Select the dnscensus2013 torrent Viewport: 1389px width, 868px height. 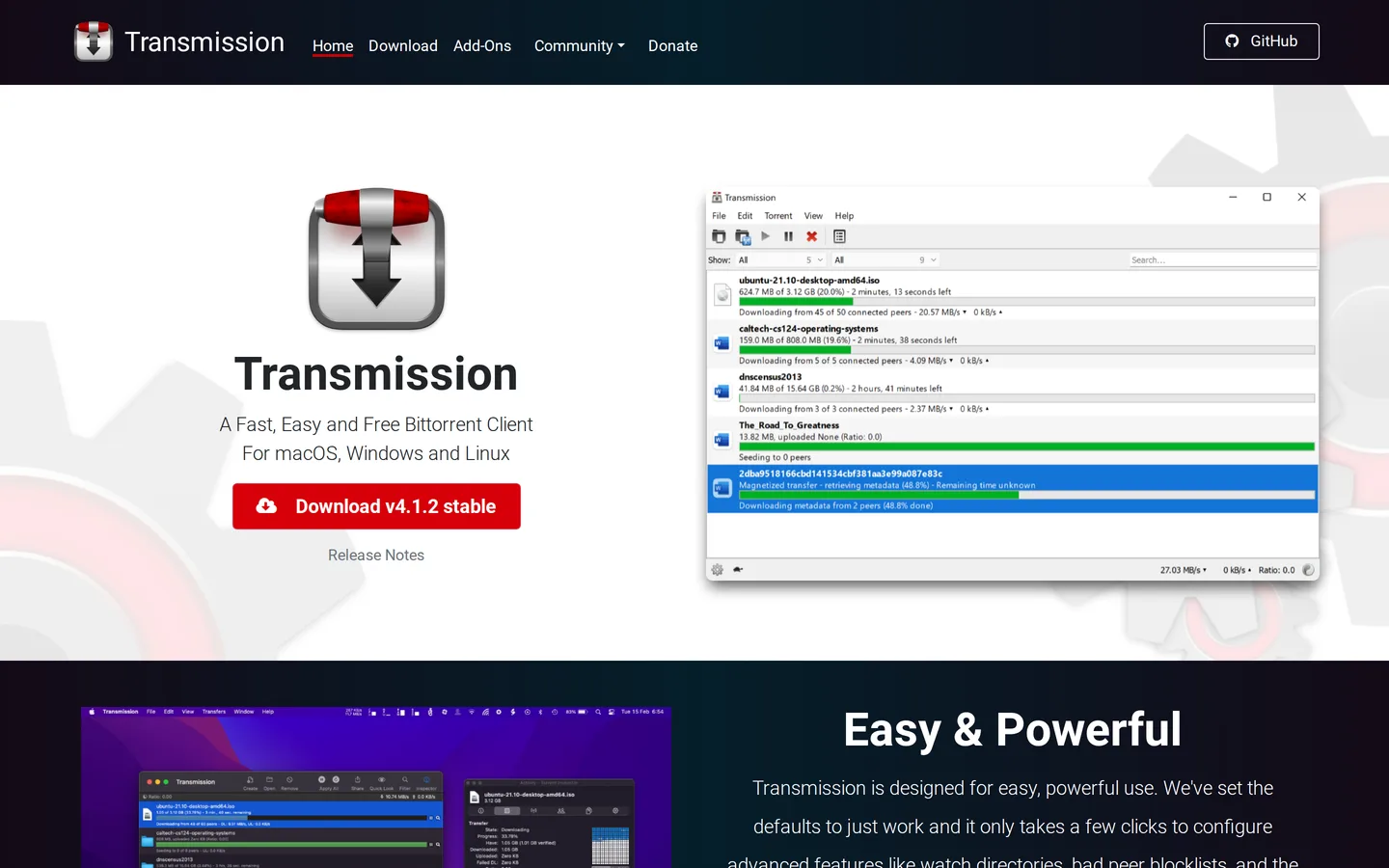coord(1013,392)
